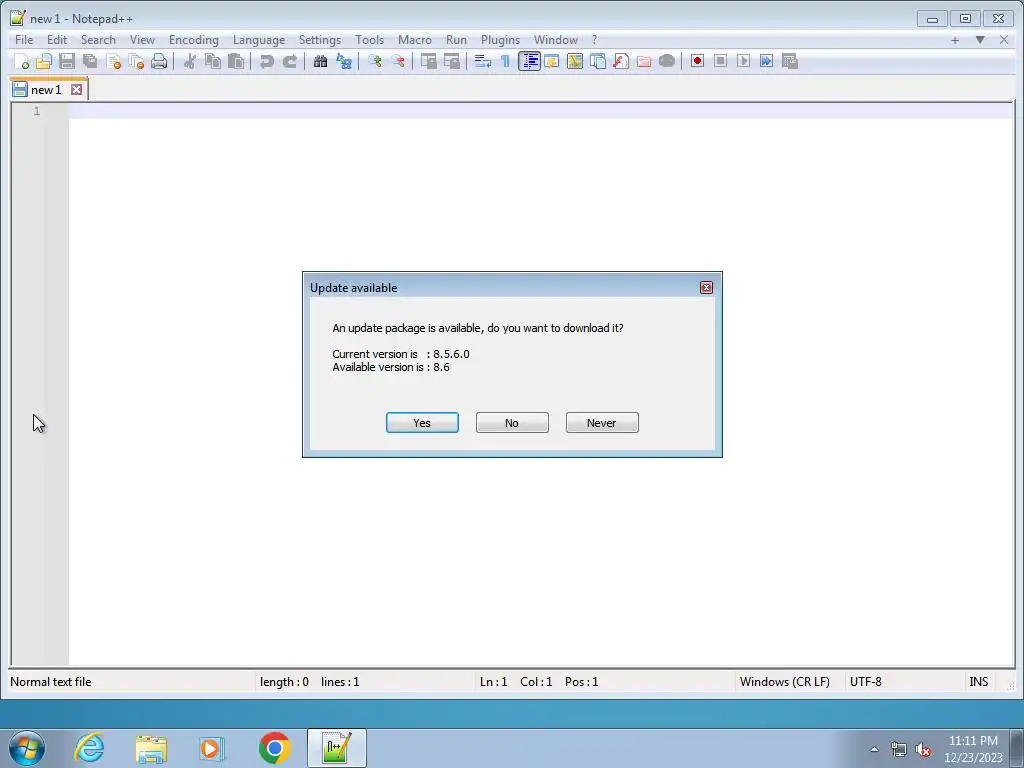The height and width of the screenshot is (768, 1024).
Task: Select the new 1 tab
Action: [46, 89]
